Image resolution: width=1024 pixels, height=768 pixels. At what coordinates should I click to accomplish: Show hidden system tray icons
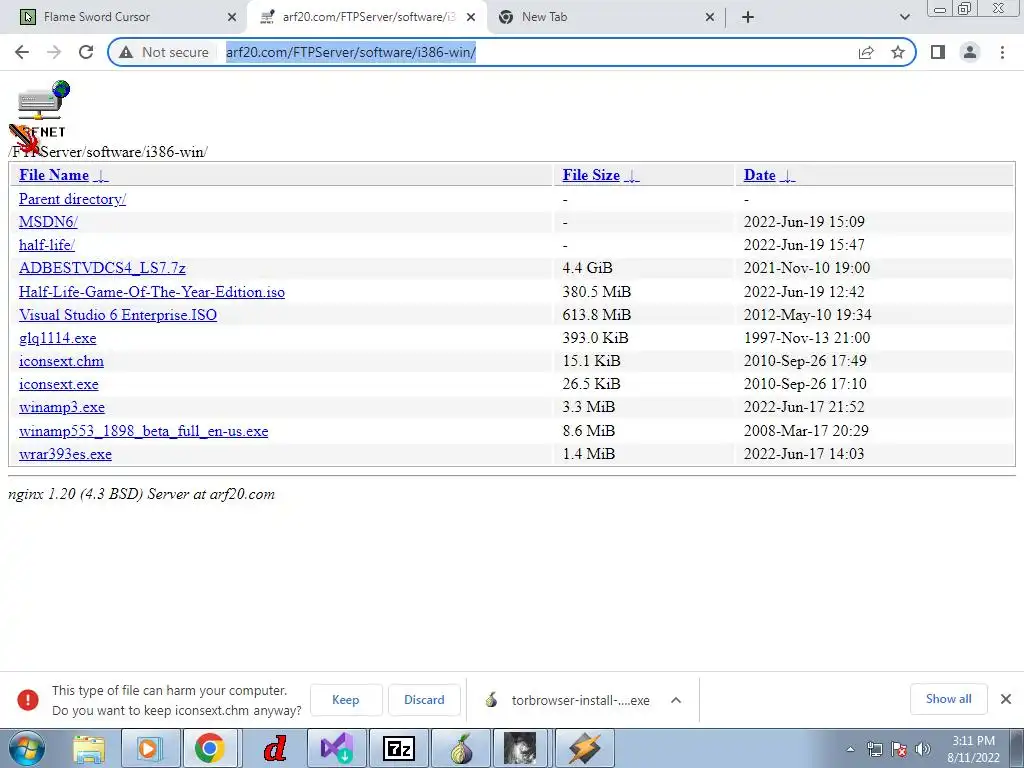click(x=850, y=749)
